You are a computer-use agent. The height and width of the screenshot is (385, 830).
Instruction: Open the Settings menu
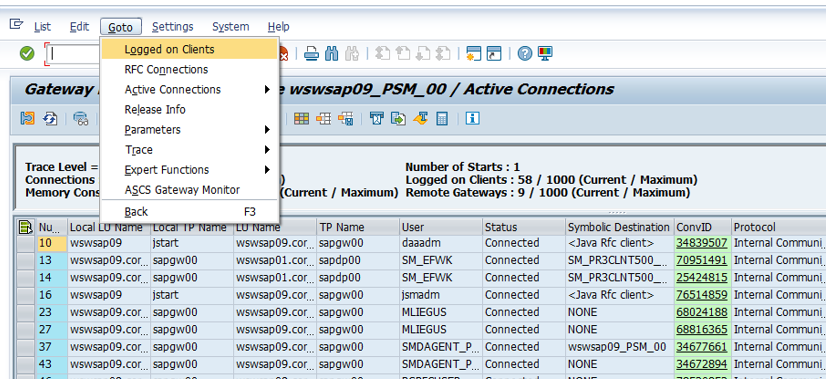(173, 26)
